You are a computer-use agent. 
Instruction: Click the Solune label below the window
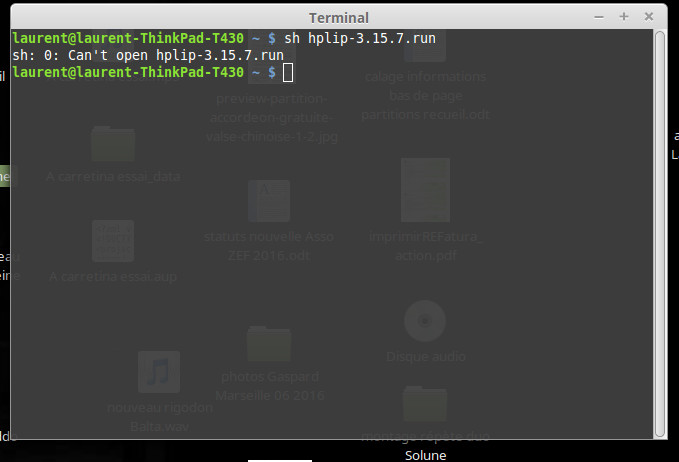coord(426,456)
